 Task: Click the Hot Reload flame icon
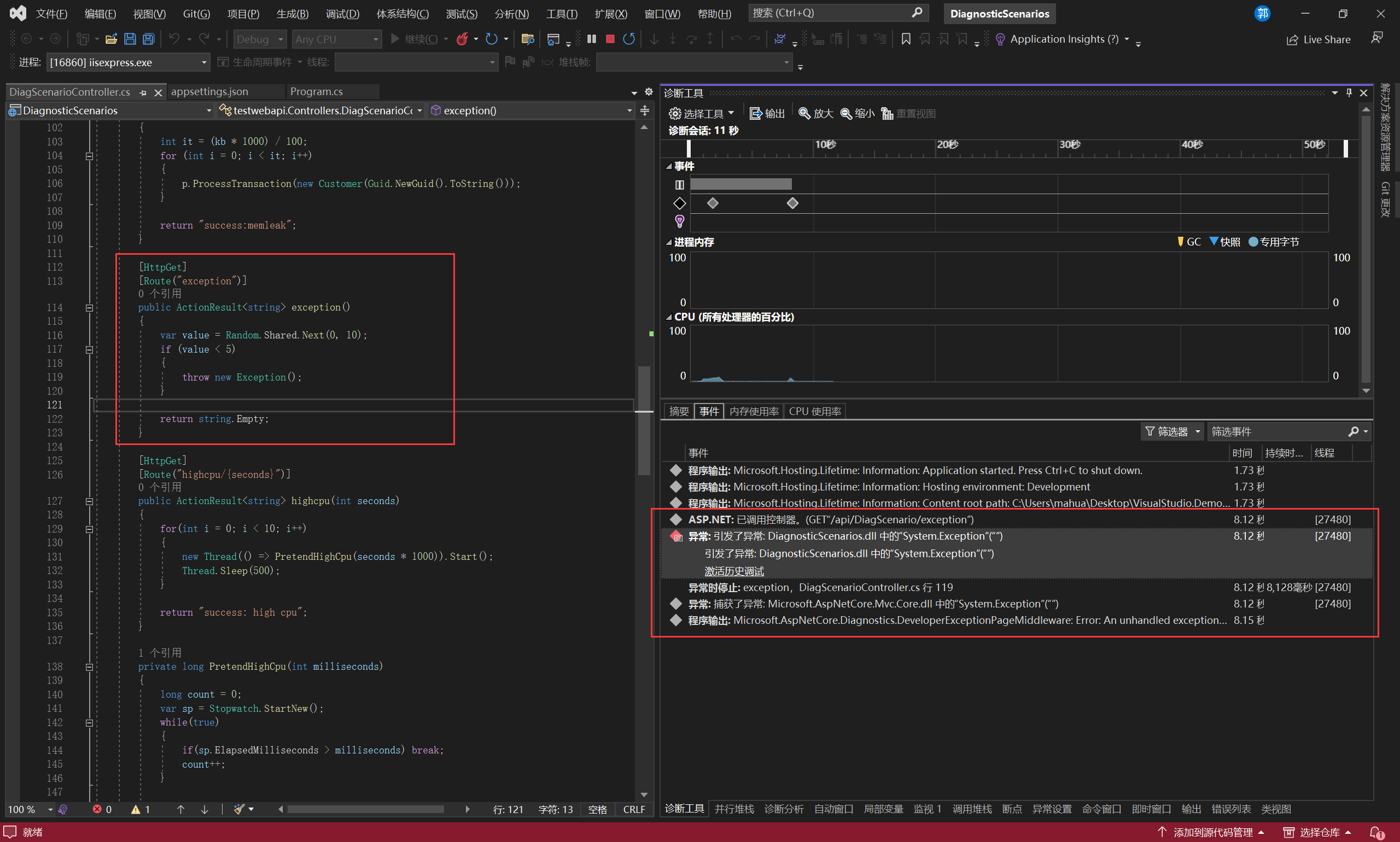[463, 39]
